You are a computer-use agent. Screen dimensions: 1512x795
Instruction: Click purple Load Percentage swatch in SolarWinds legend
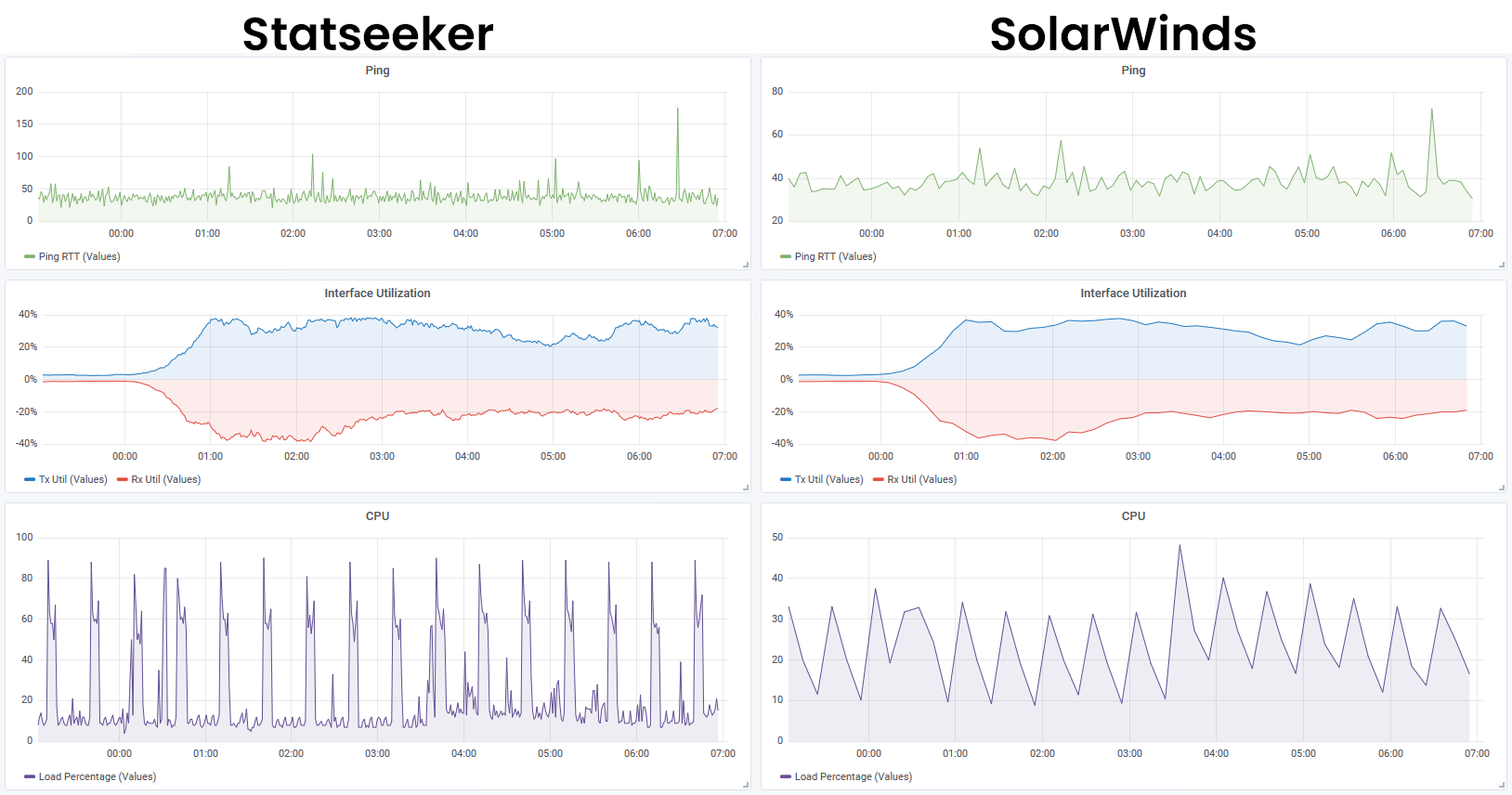coord(786,776)
